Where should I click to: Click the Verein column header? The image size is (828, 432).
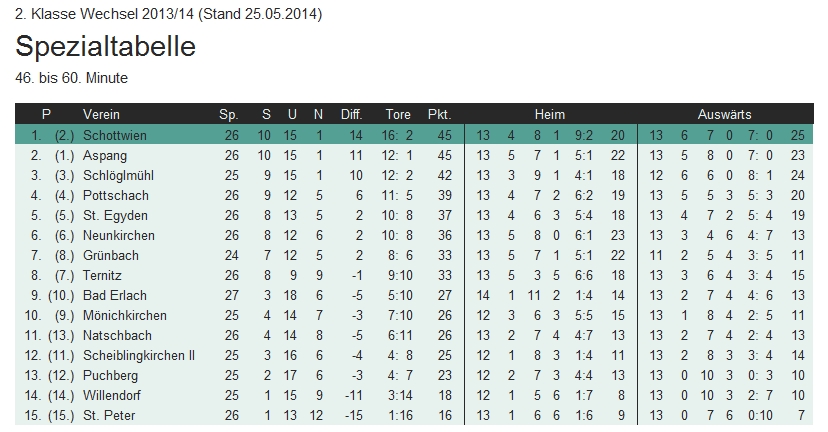101,114
